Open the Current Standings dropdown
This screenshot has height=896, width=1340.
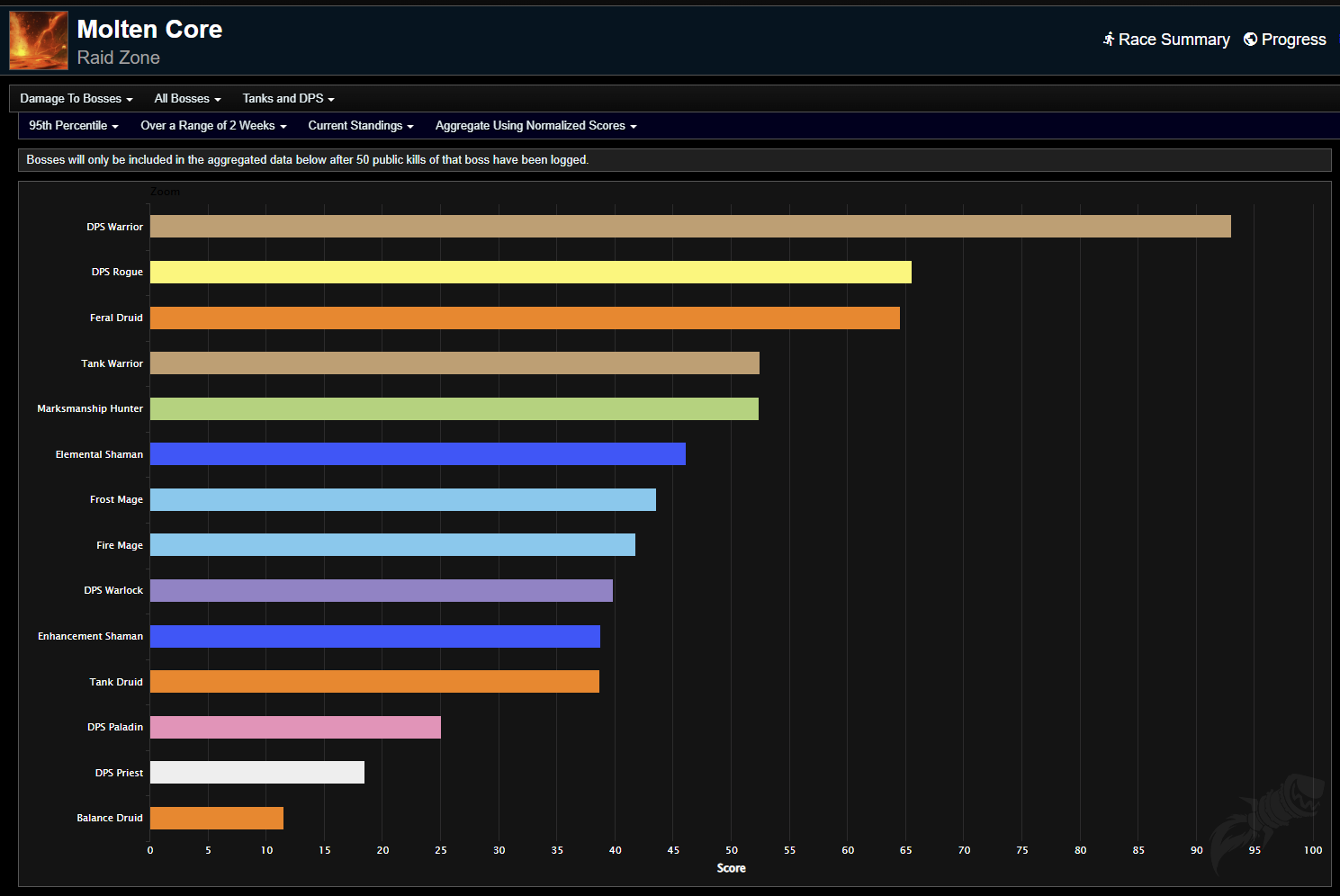pyautogui.click(x=360, y=126)
